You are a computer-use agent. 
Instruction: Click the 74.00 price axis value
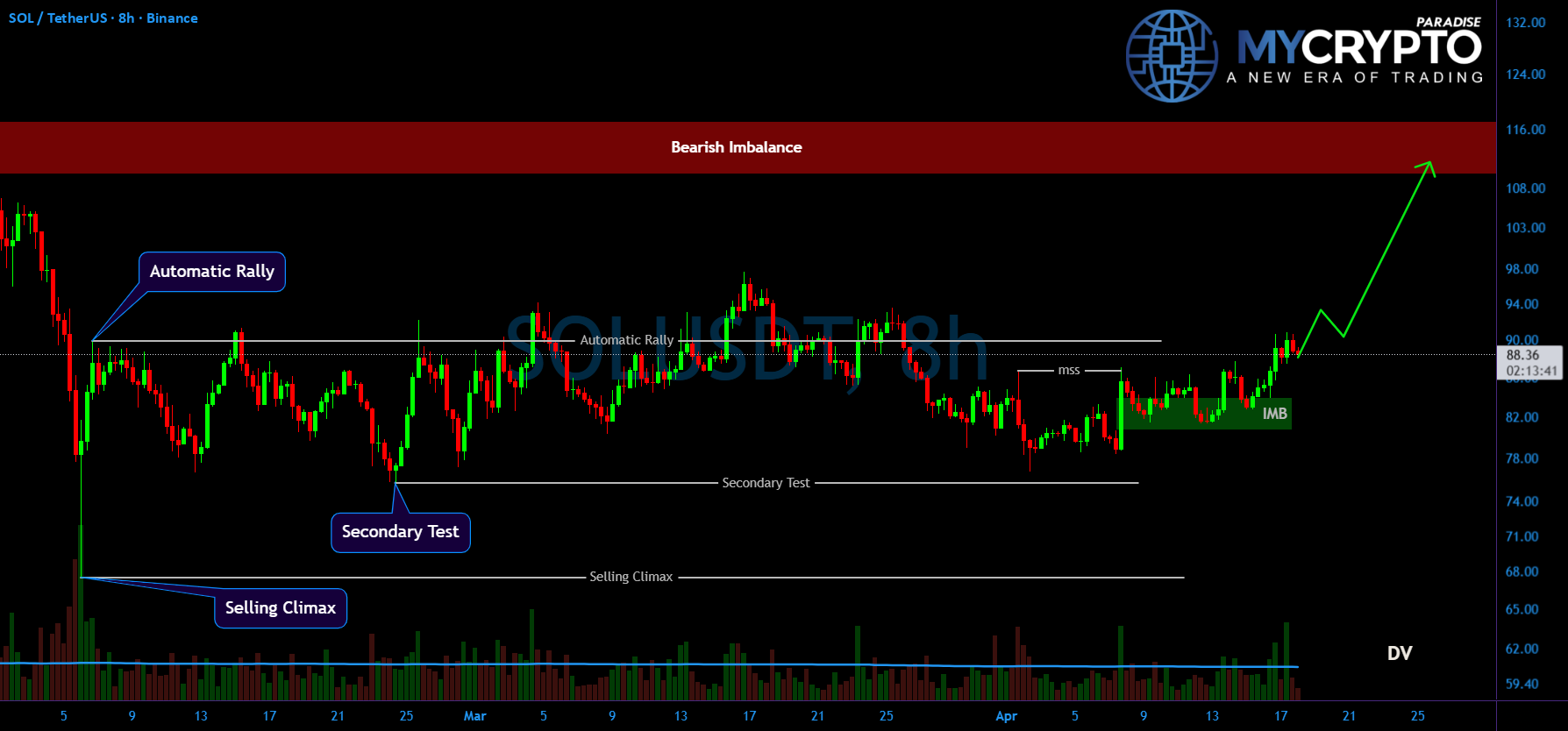pyautogui.click(x=1522, y=501)
